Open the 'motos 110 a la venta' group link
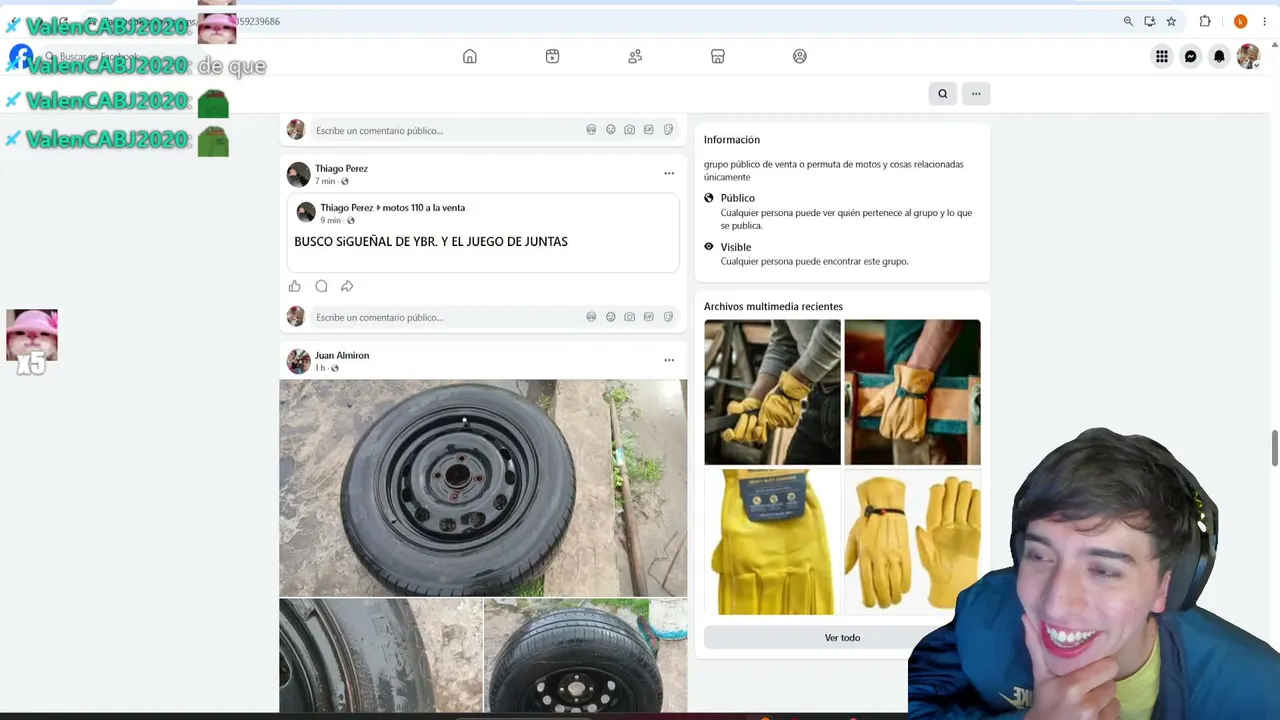 coord(424,208)
